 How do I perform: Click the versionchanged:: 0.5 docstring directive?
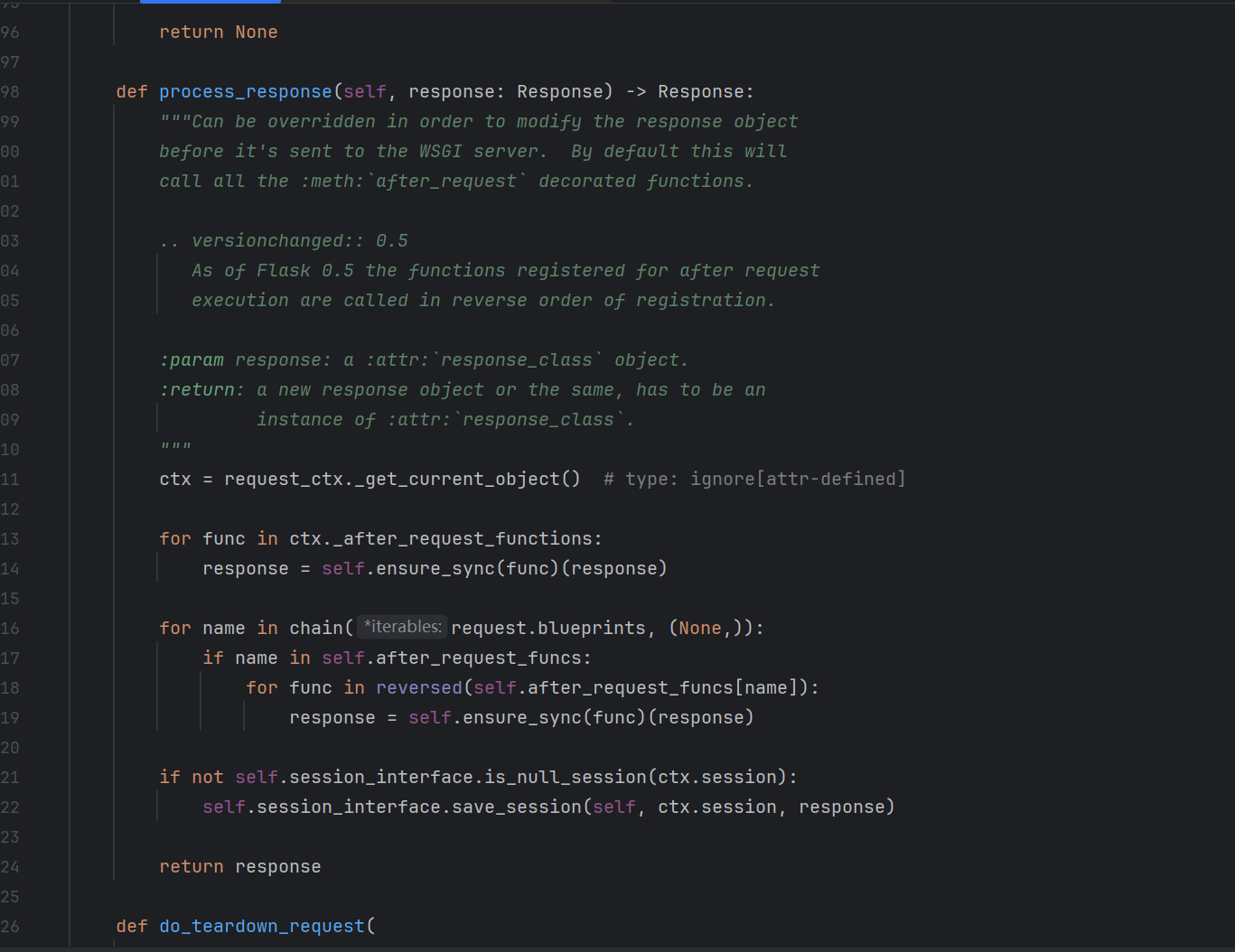299,241
